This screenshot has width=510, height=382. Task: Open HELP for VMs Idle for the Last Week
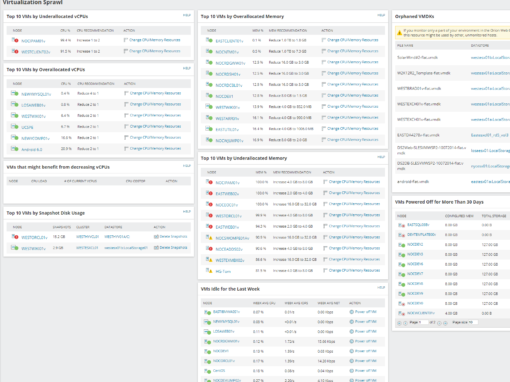tap(381, 288)
